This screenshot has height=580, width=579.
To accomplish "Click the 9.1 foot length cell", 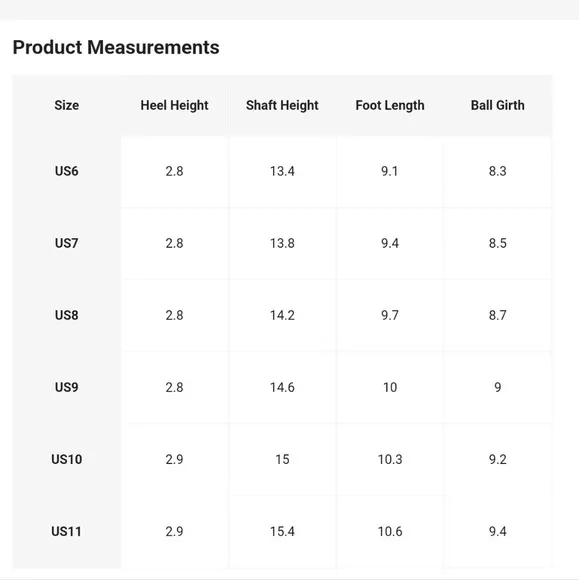I will coord(390,171).
